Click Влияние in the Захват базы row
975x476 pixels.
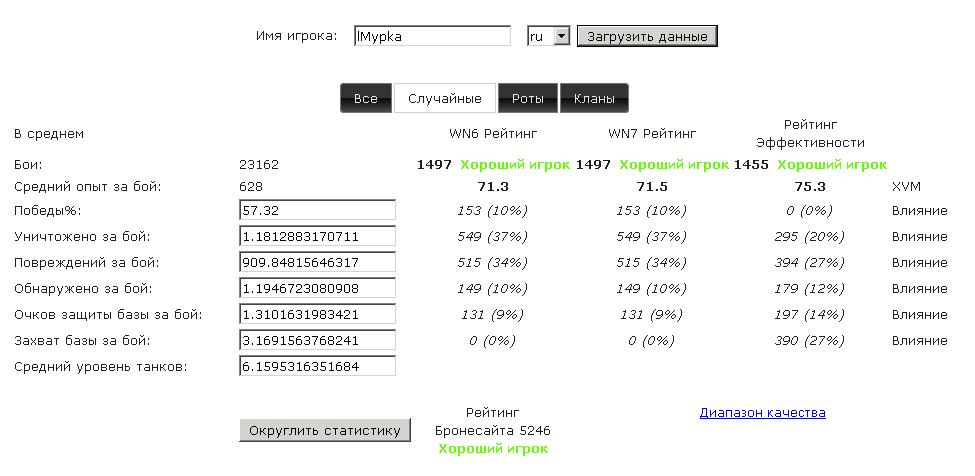[920, 341]
